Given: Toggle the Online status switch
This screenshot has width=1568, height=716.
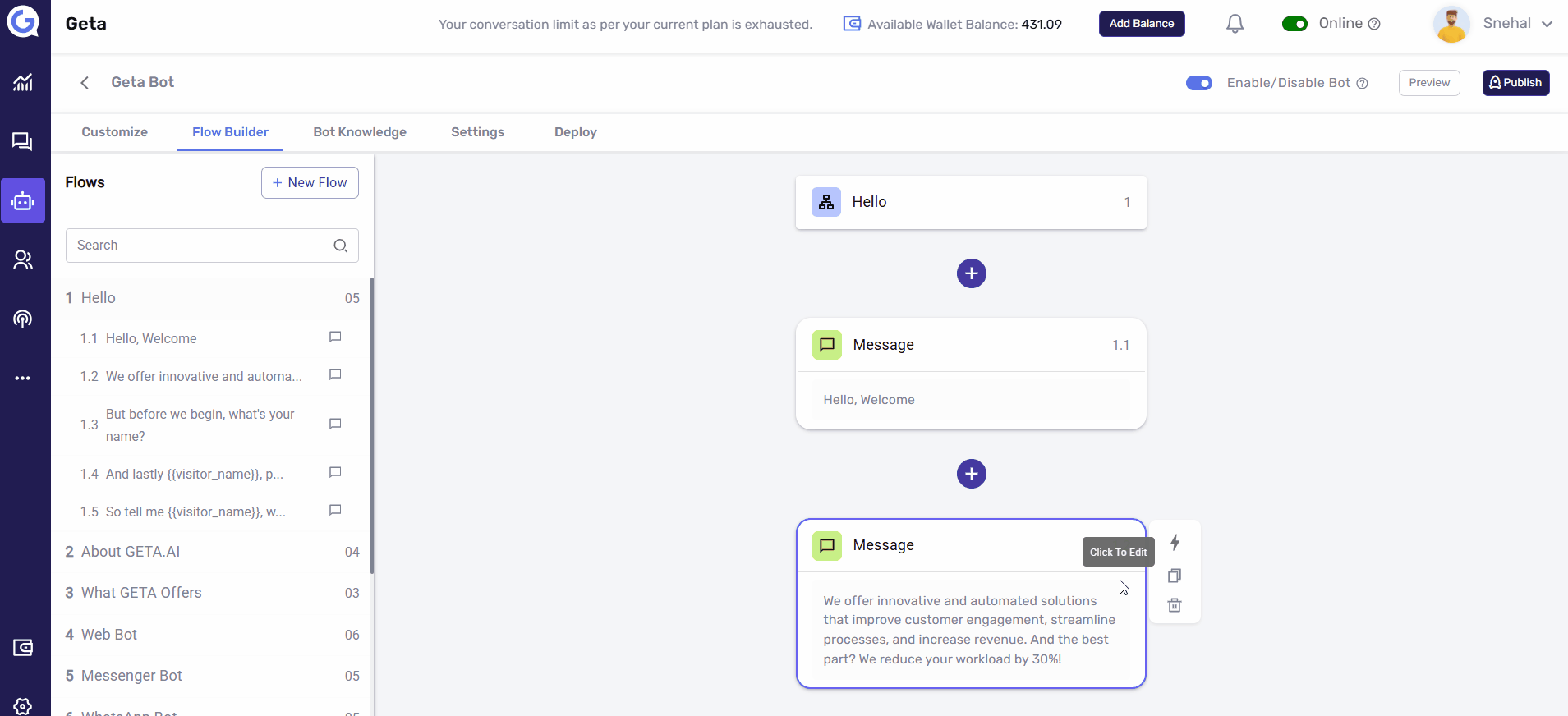Looking at the screenshot, I should pyautogui.click(x=1294, y=24).
